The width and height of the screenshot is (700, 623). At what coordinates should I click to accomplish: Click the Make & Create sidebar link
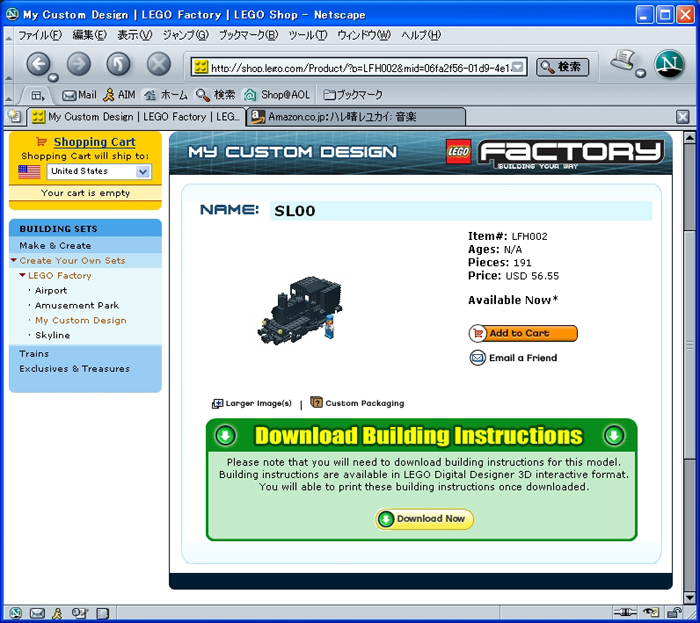[x=55, y=245]
